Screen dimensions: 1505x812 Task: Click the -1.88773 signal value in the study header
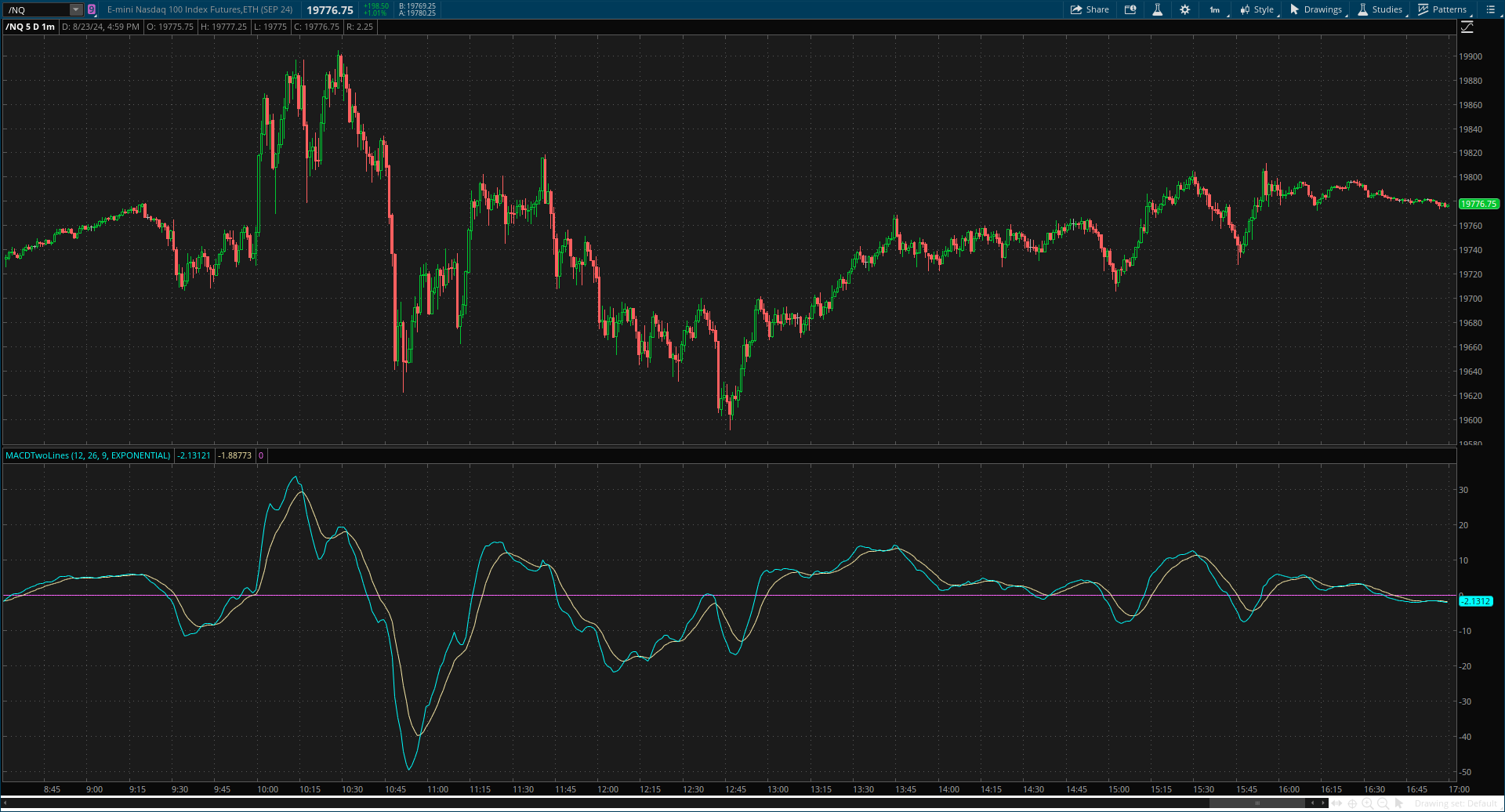coord(234,455)
